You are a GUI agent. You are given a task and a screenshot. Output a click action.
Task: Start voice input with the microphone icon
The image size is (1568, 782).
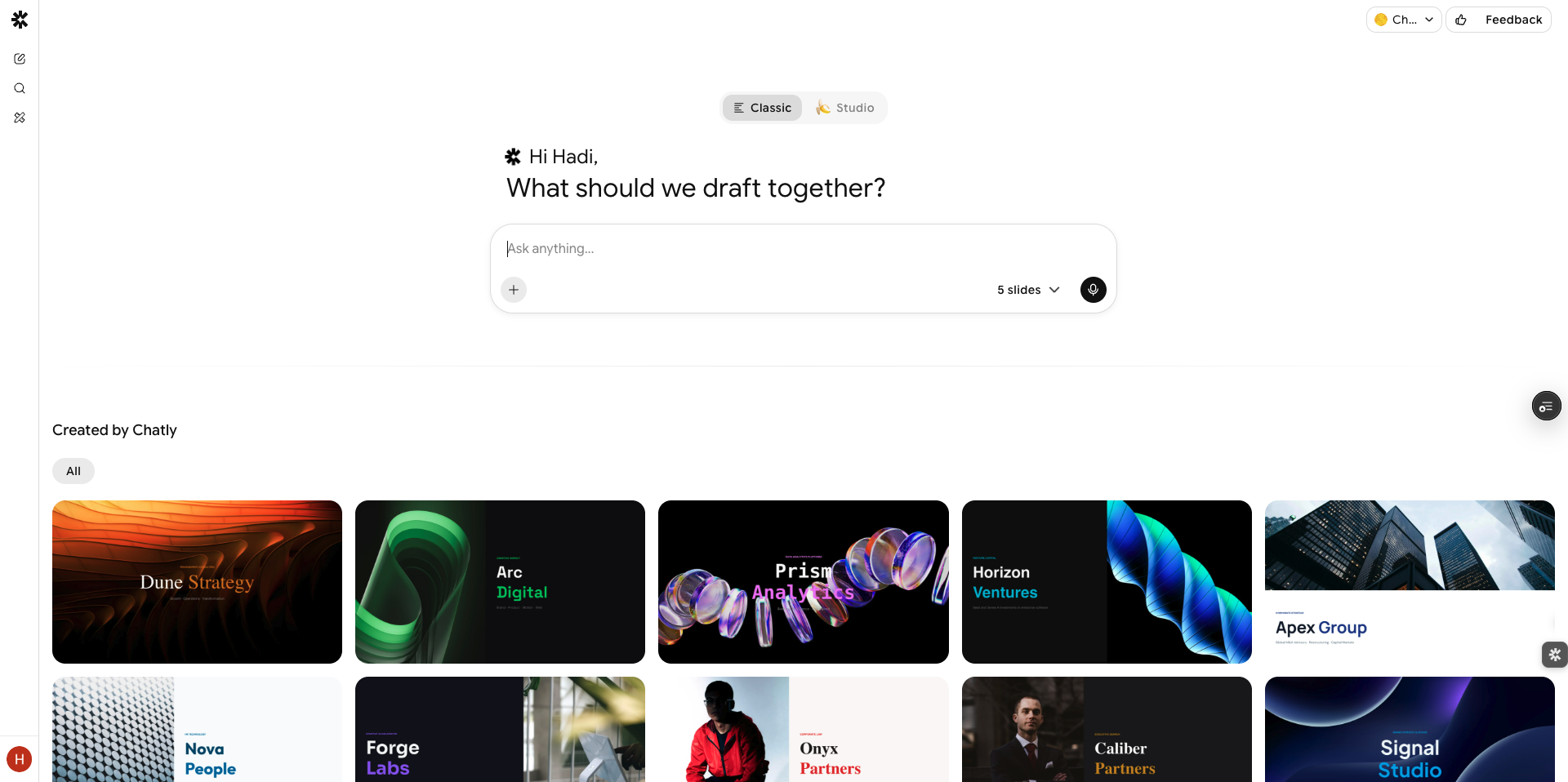click(1093, 290)
